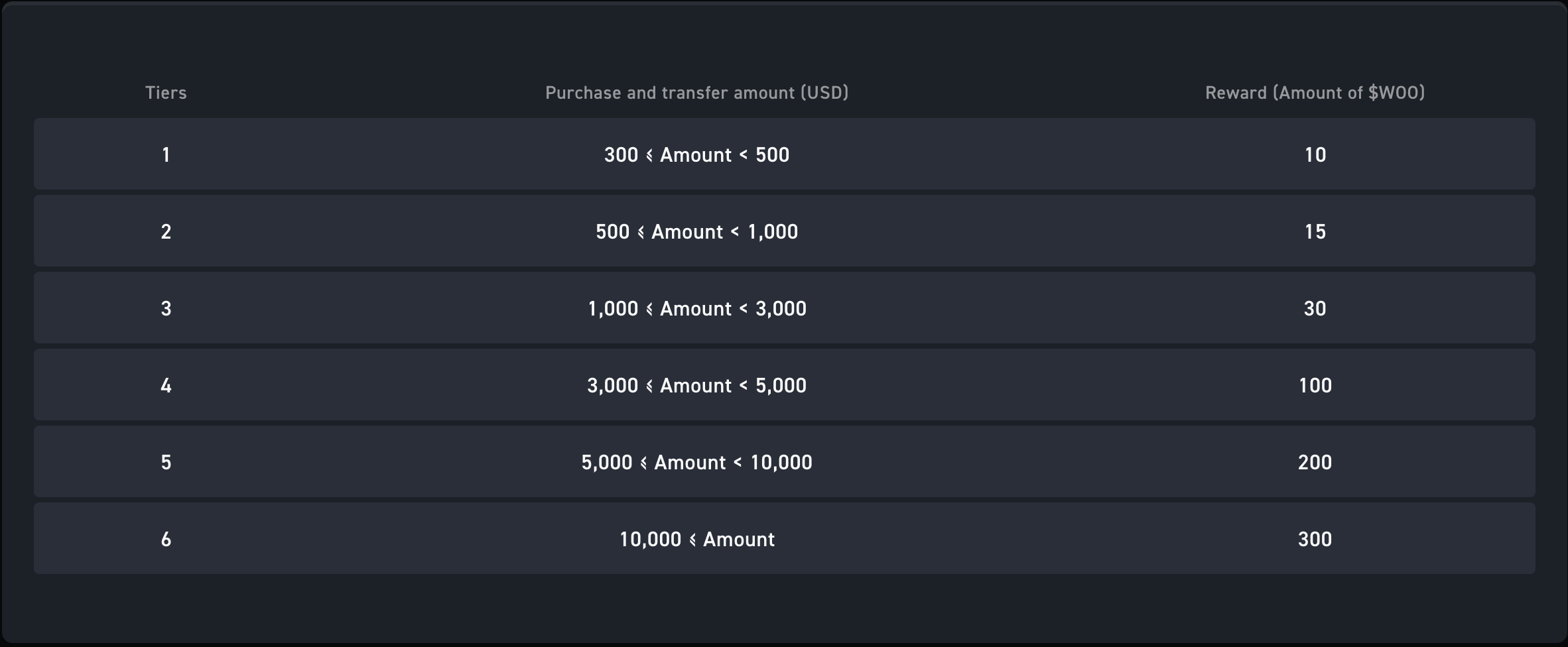This screenshot has height=647, width=1568.
Task: Click the 10,000 ≤ Amount range
Action: point(696,540)
